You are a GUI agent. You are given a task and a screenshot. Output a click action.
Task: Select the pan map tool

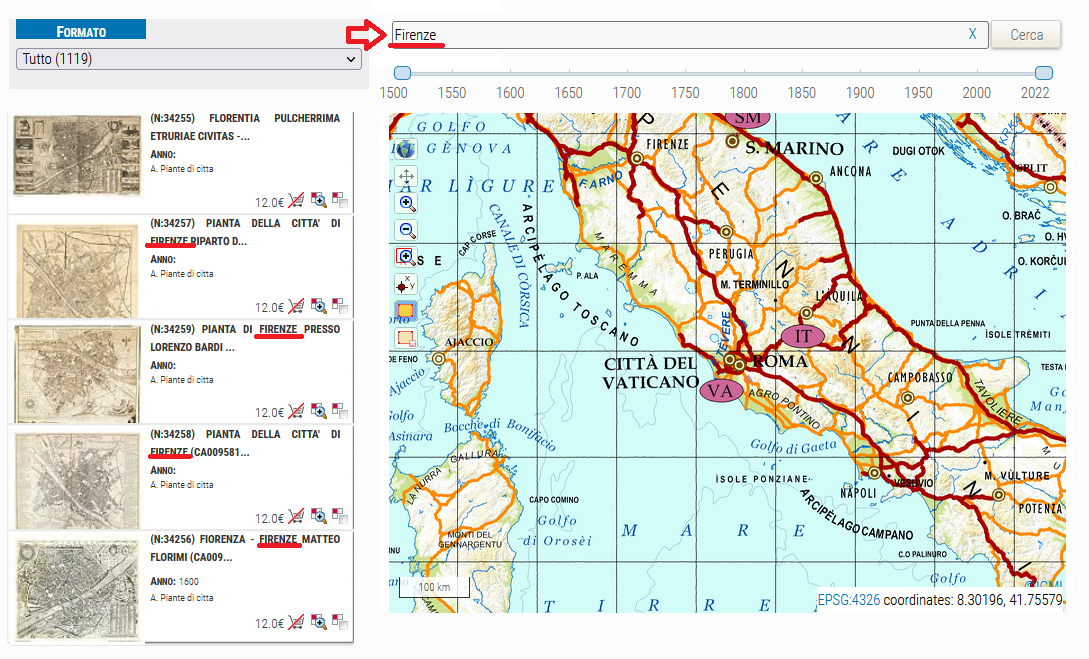(x=406, y=177)
